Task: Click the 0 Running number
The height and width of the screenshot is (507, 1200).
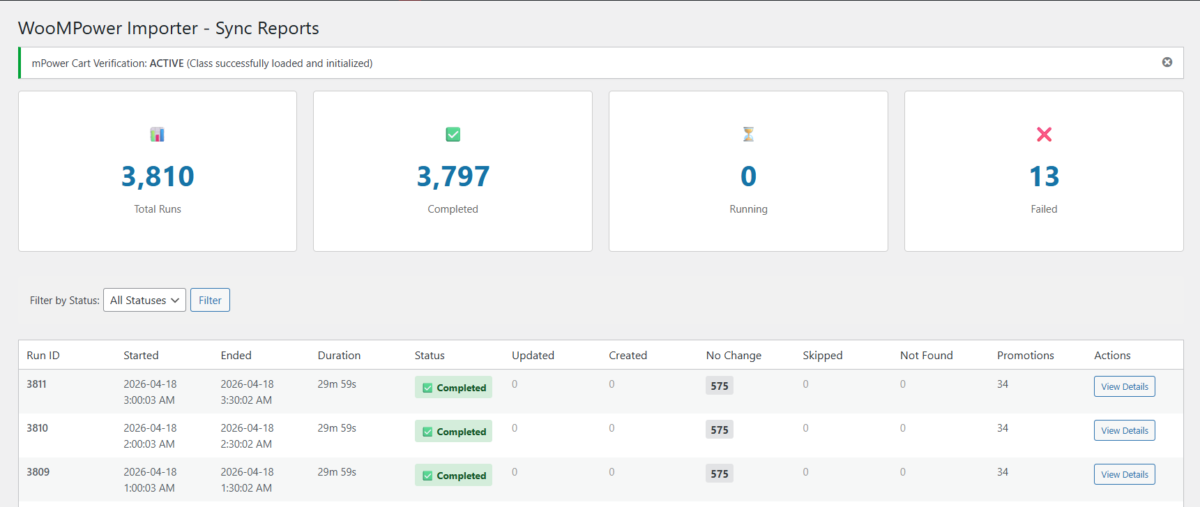Action: coord(748,176)
